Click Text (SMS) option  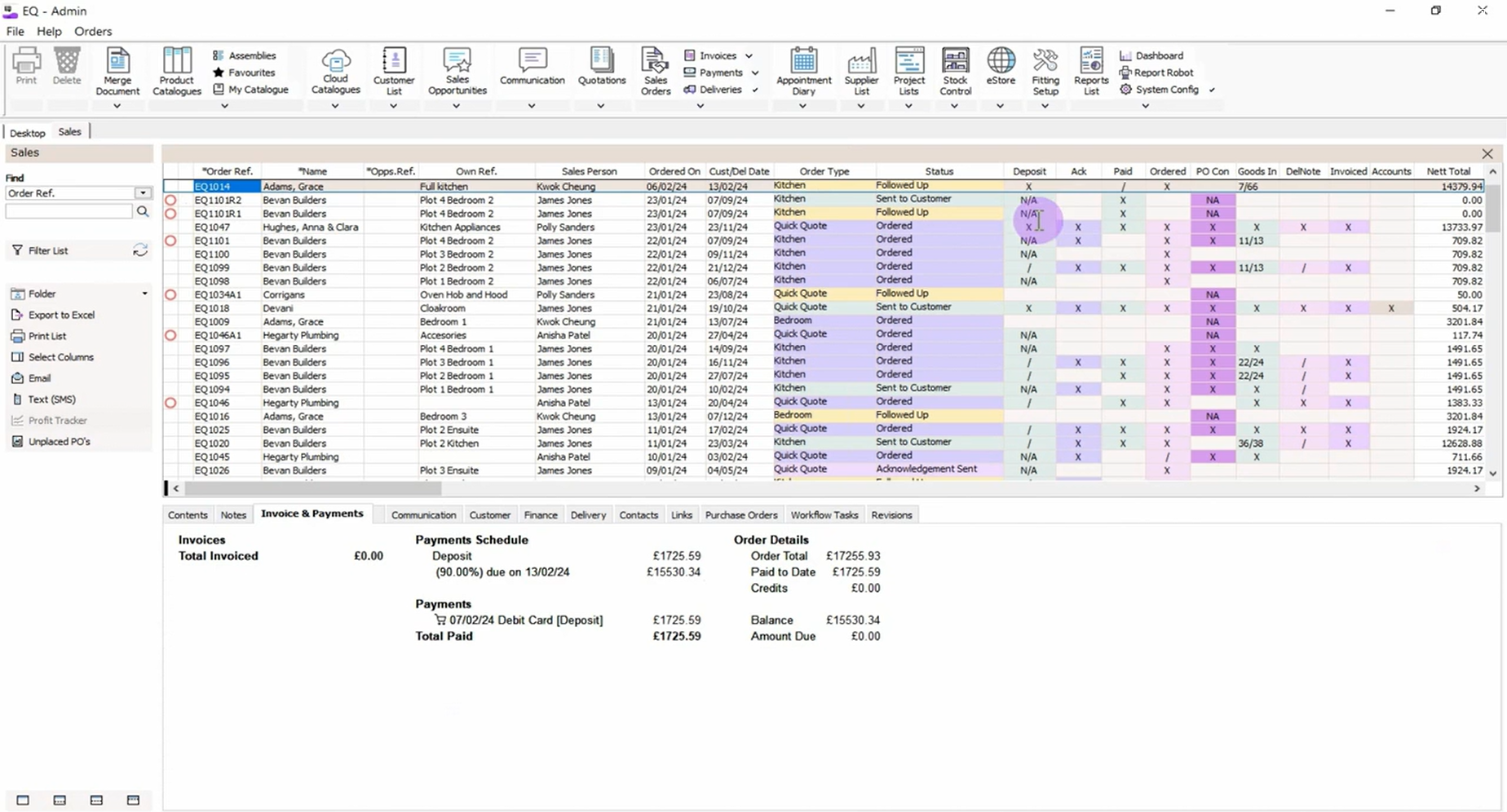(43, 399)
